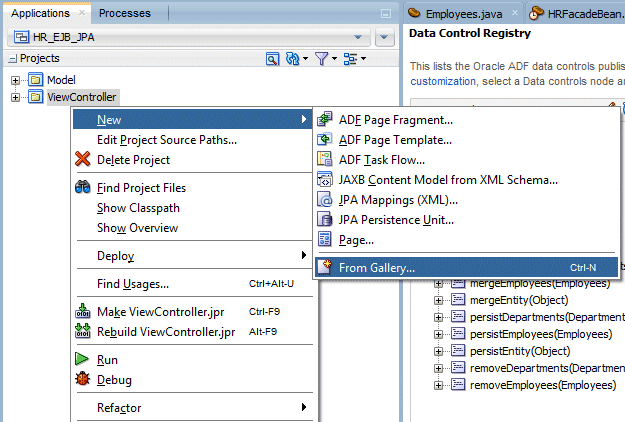Choose Find Usages menu entry
This screenshot has width=625, height=422.
click(193, 283)
